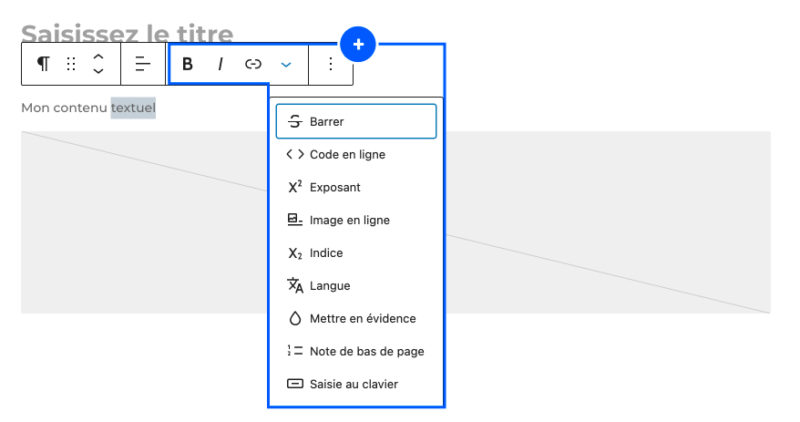Open the block options three-dot menu
800x422 pixels.
pos(331,64)
